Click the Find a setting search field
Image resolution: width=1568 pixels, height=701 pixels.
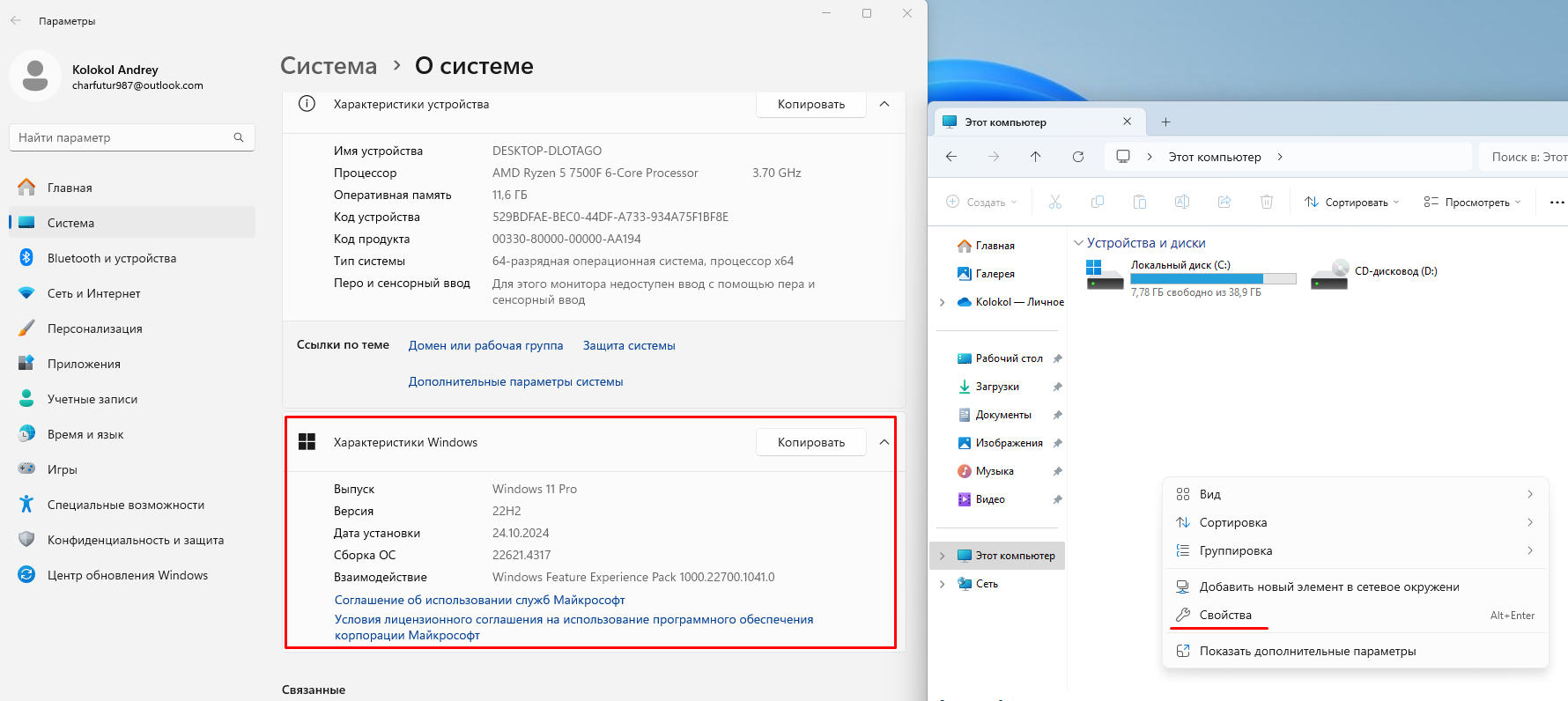pyautogui.click(x=123, y=137)
